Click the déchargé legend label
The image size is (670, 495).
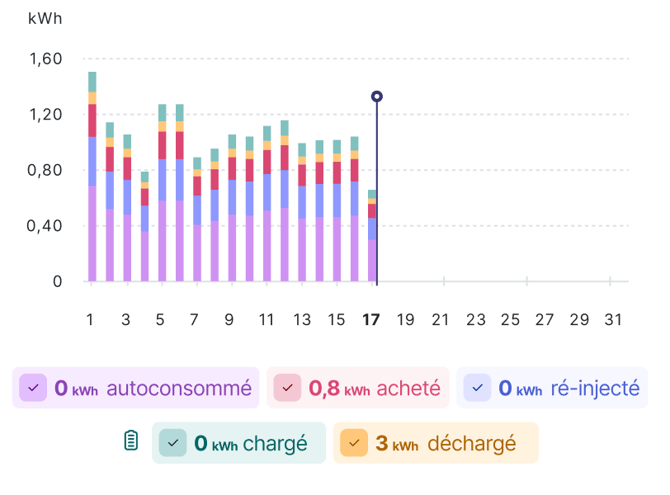tap(471, 442)
